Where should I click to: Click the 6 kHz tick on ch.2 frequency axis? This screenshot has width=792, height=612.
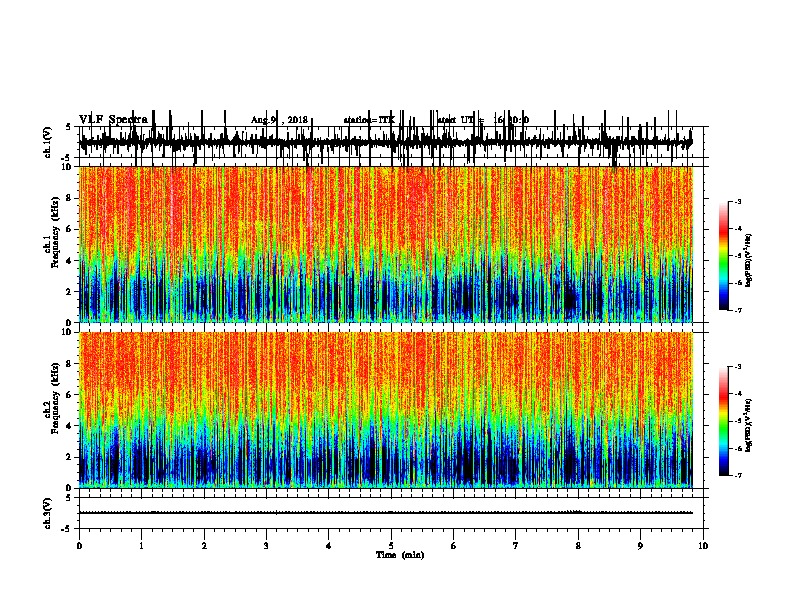point(70,395)
